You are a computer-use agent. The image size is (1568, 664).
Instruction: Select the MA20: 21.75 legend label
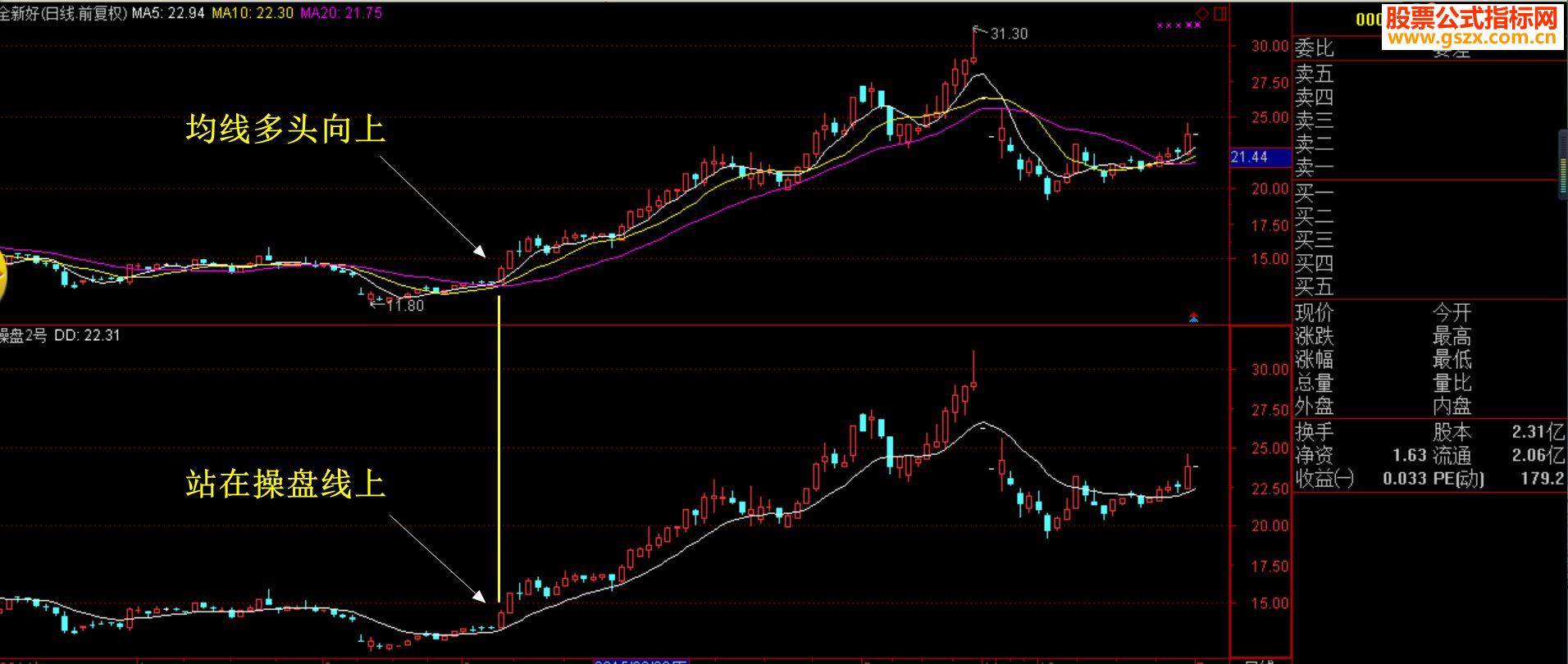pyautogui.click(x=341, y=13)
